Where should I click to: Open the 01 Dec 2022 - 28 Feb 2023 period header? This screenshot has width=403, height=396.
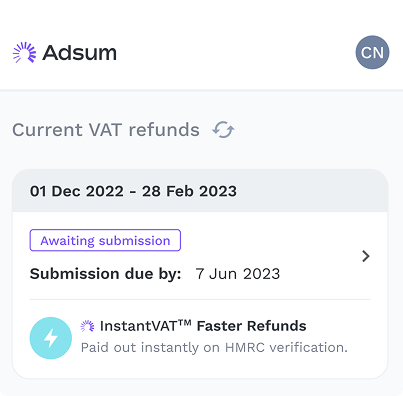[x=200, y=191]
